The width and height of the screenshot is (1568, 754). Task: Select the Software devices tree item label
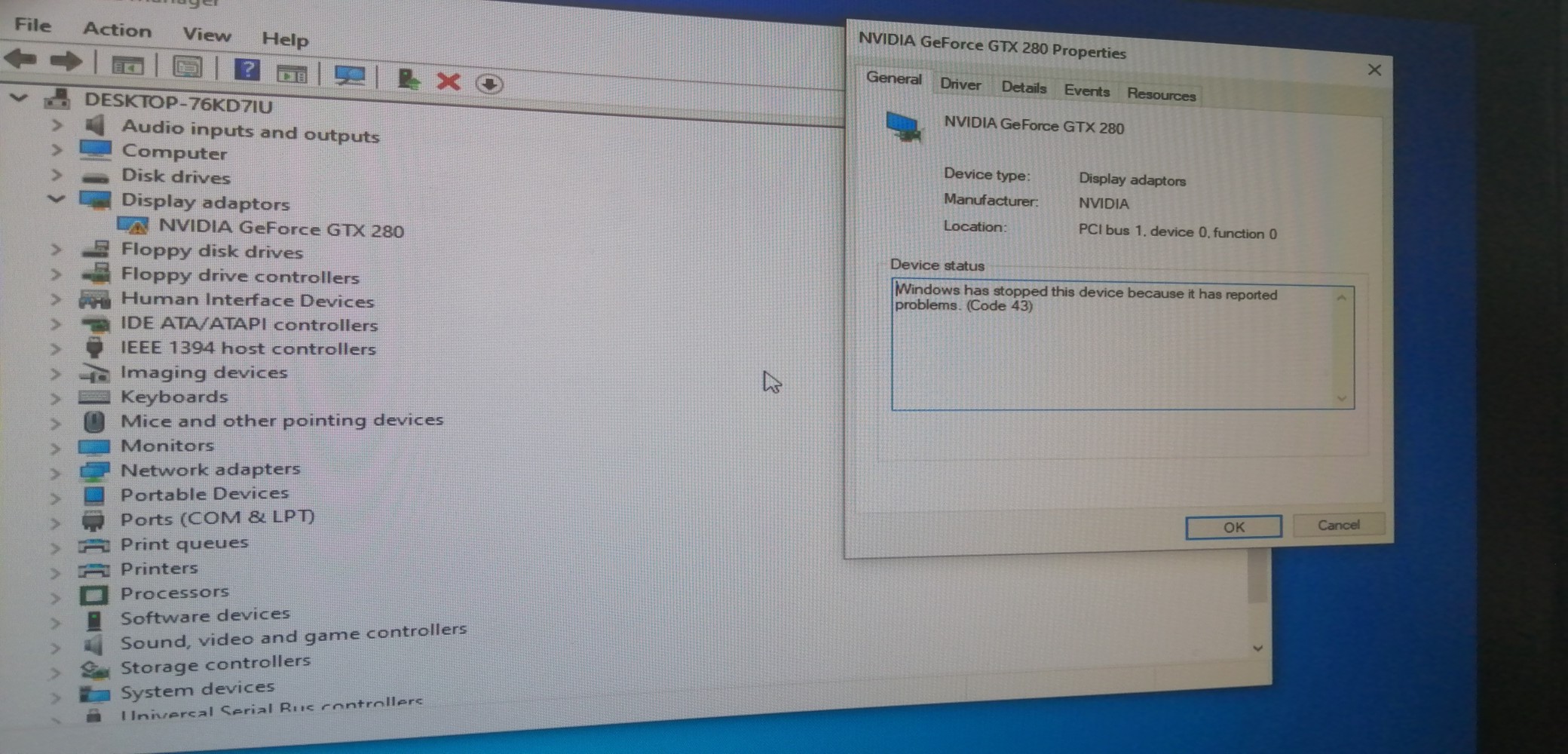coord(205,616)
